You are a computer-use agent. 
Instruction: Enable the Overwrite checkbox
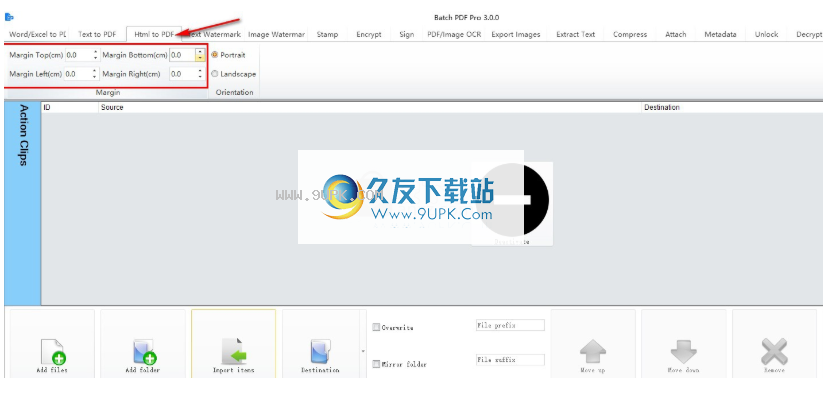(376, 327)
